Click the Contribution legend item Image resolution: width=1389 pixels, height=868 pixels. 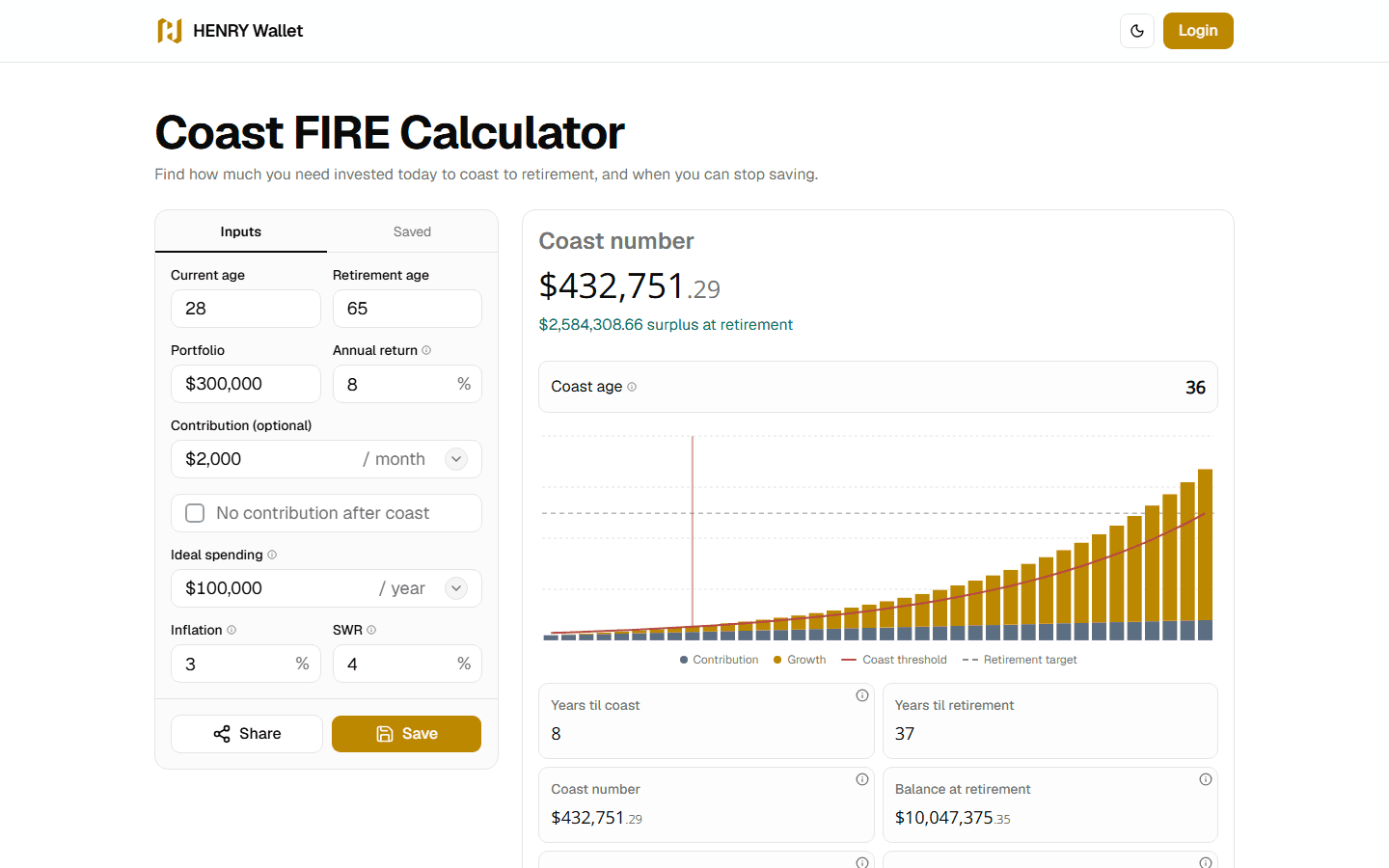(719, 660)
